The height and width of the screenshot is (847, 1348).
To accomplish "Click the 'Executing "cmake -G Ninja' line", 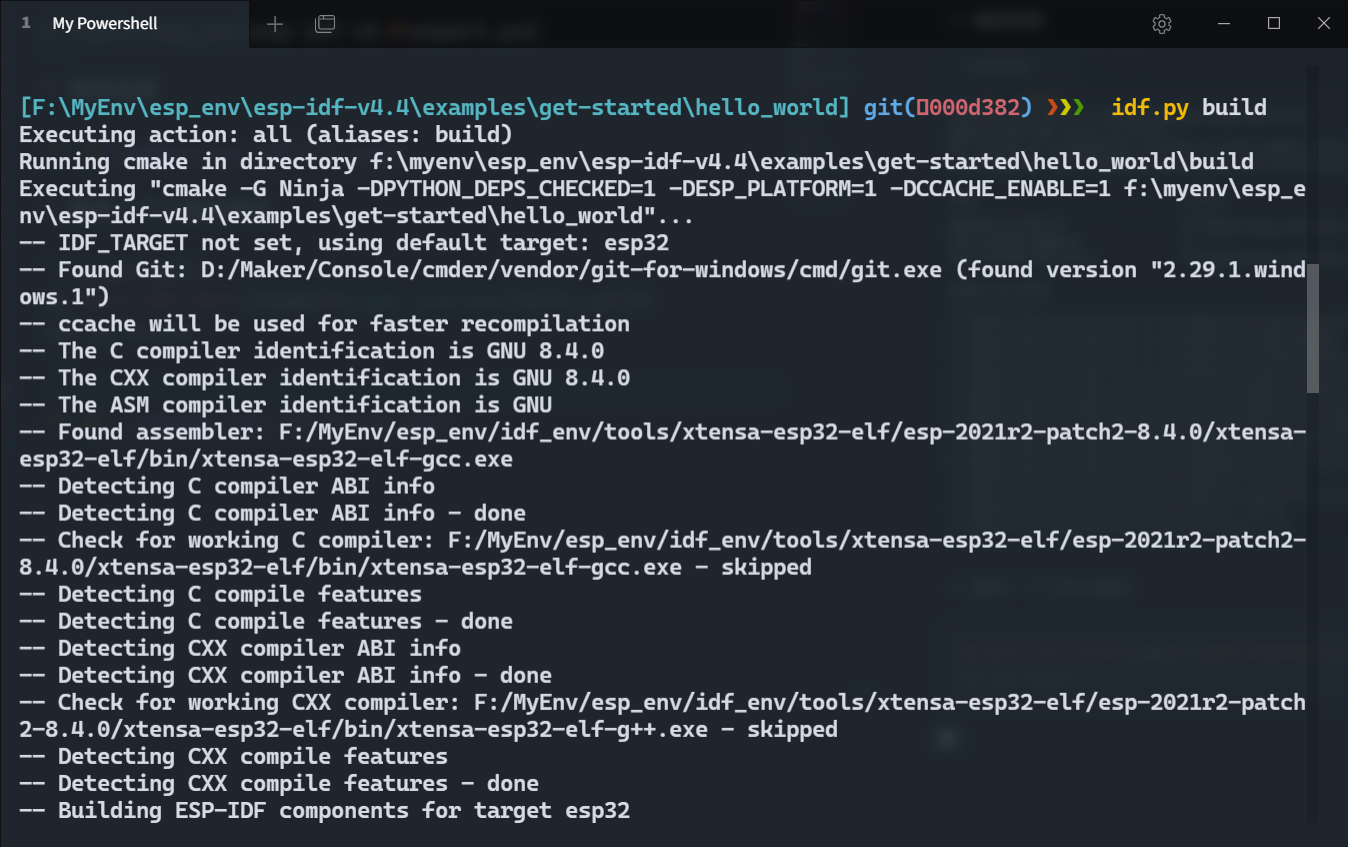I will pyautogui.click(x=662, y=202).
